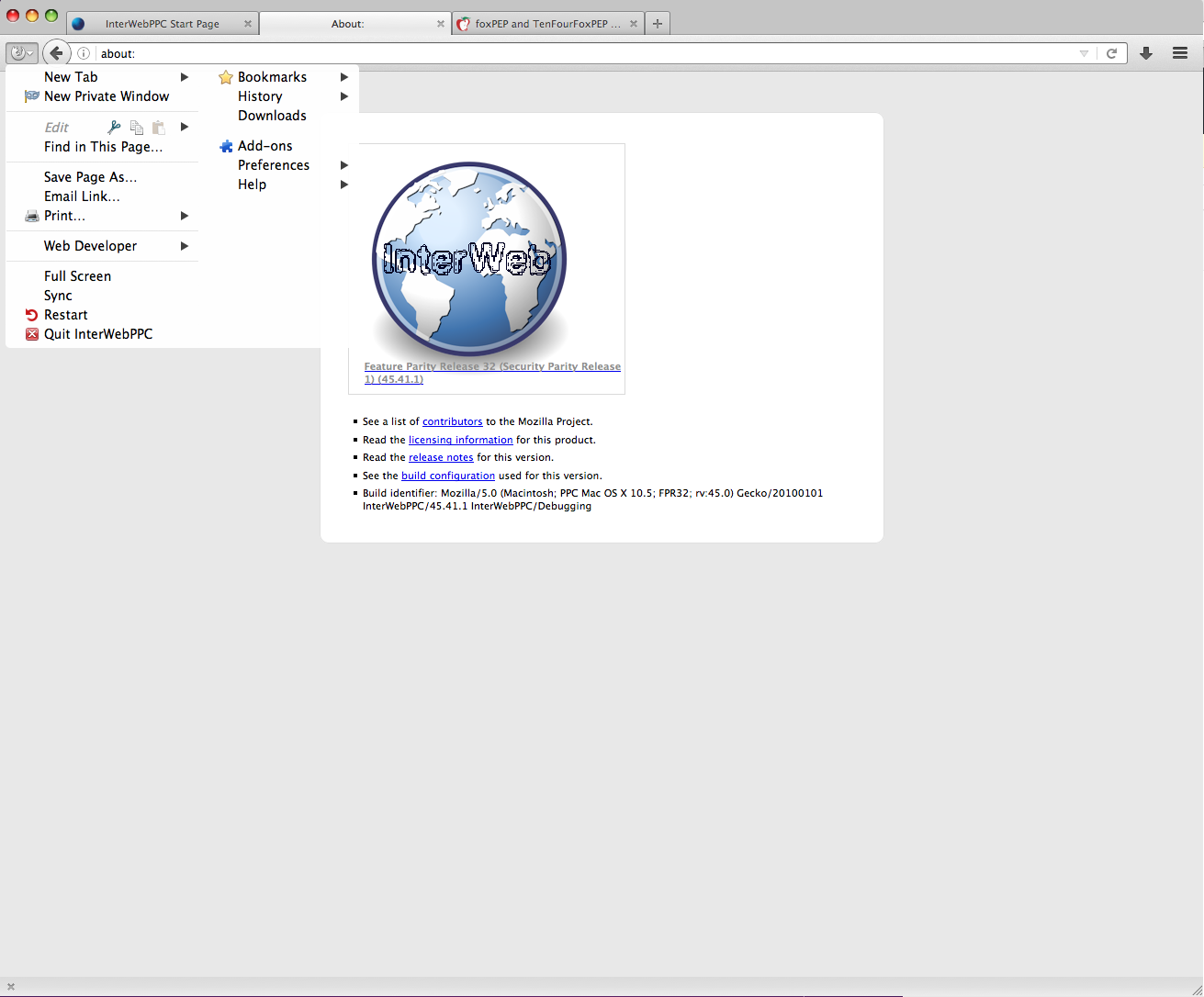
Task: Click the site information icon in address bar
Action: click(84, 53)
